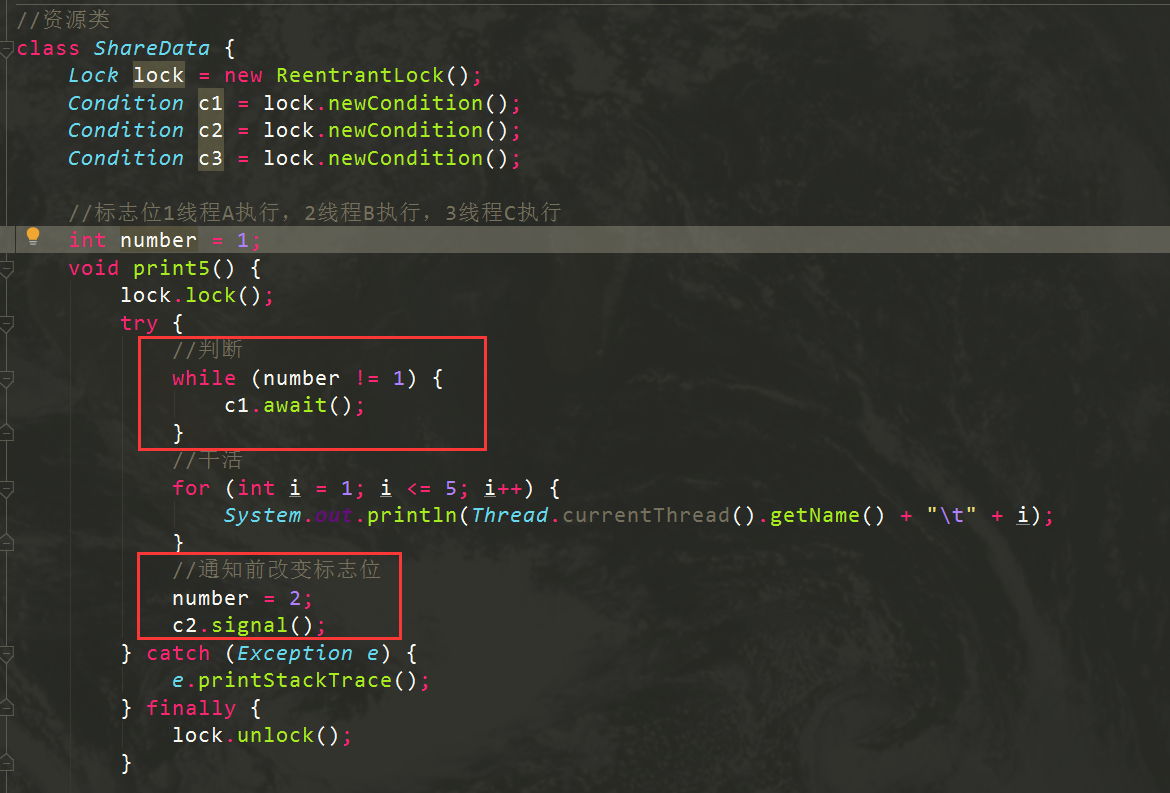Click the //通知前改变标志位 comment

(x=276, y=570)
